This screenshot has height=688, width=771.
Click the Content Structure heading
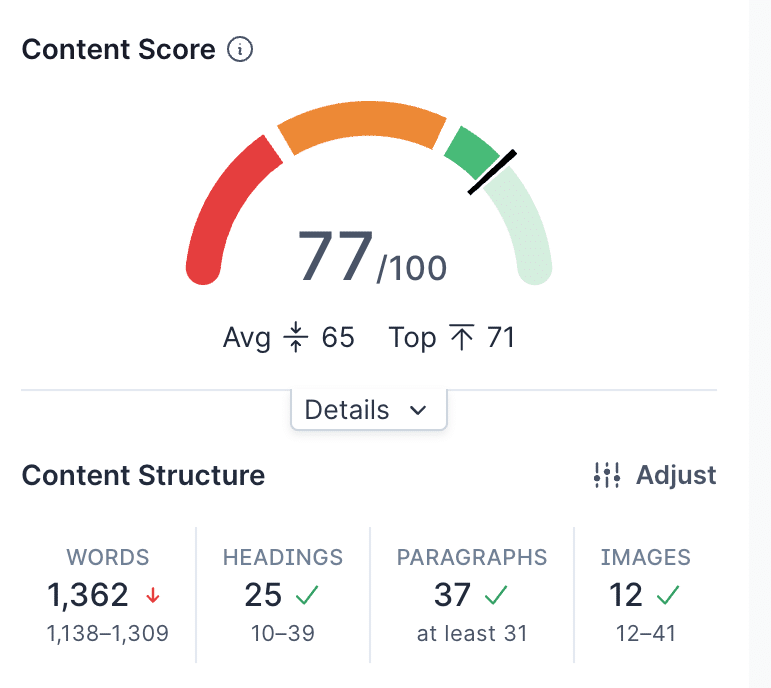143,476
